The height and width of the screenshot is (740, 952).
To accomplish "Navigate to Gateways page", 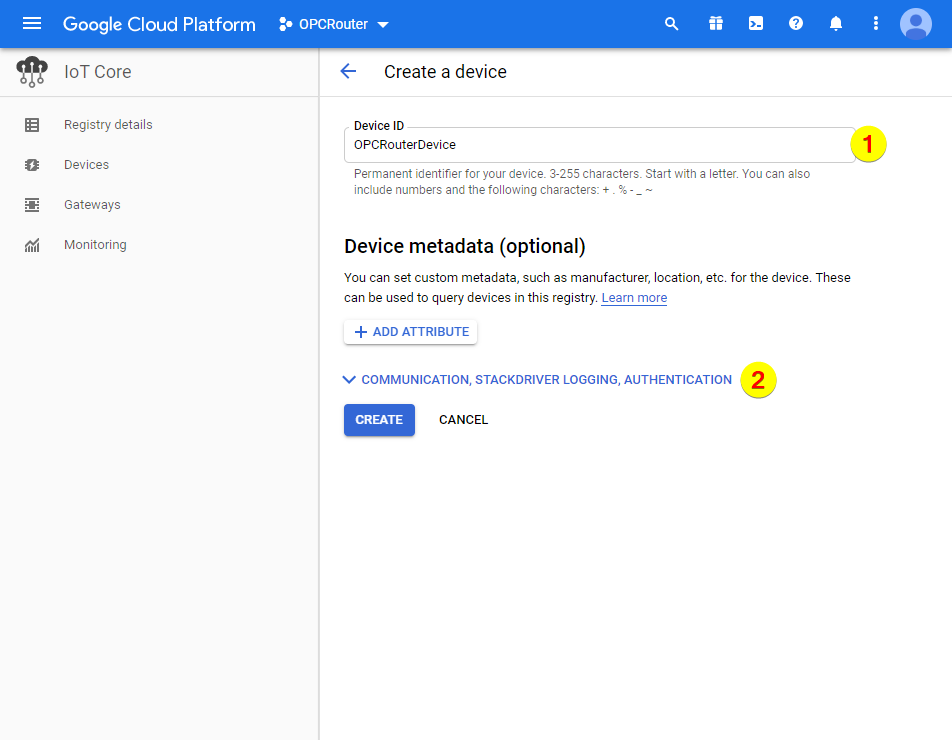I will 92,205.
